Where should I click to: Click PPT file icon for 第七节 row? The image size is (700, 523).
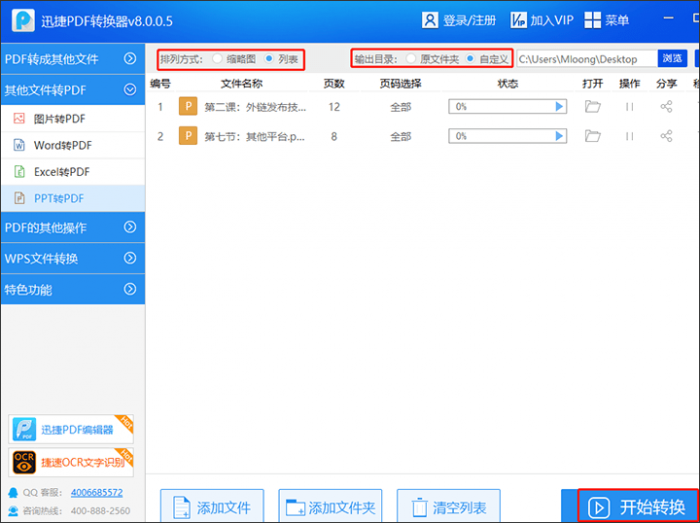coord(188,136)
